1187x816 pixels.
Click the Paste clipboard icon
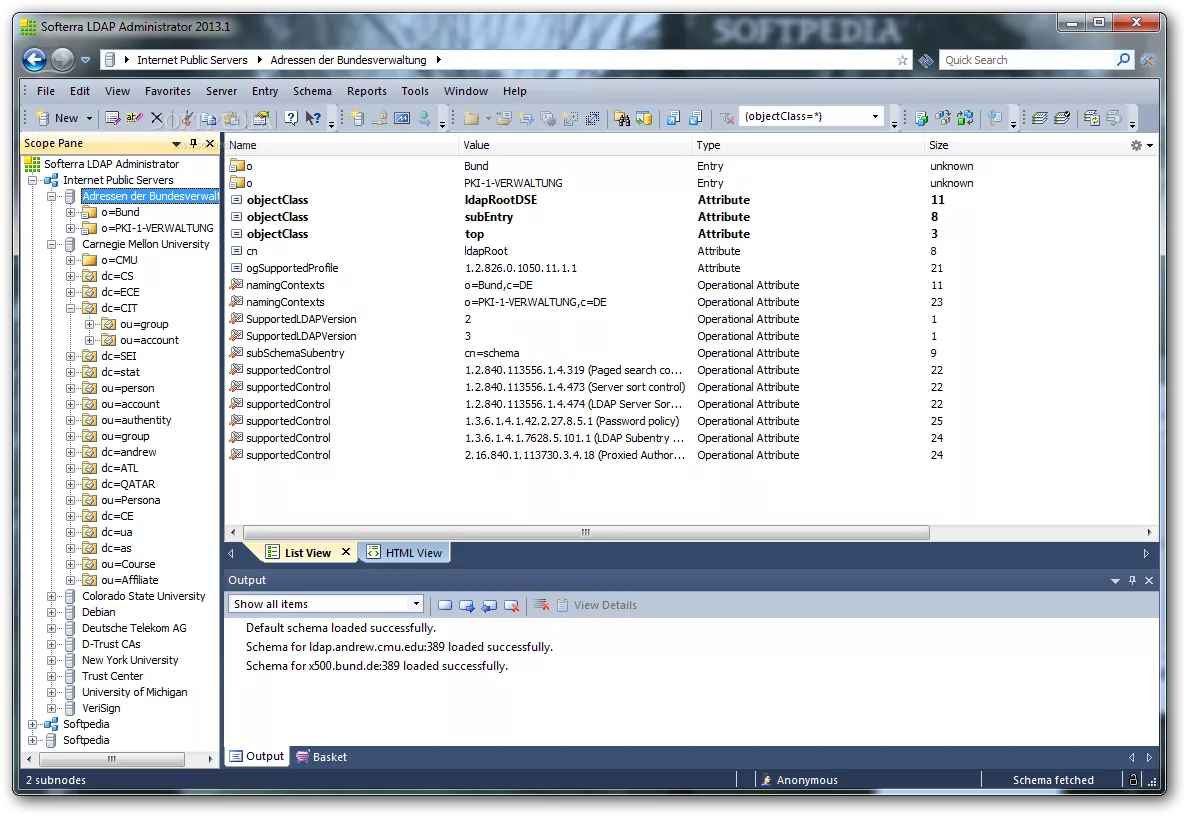[x=232, y=118]
